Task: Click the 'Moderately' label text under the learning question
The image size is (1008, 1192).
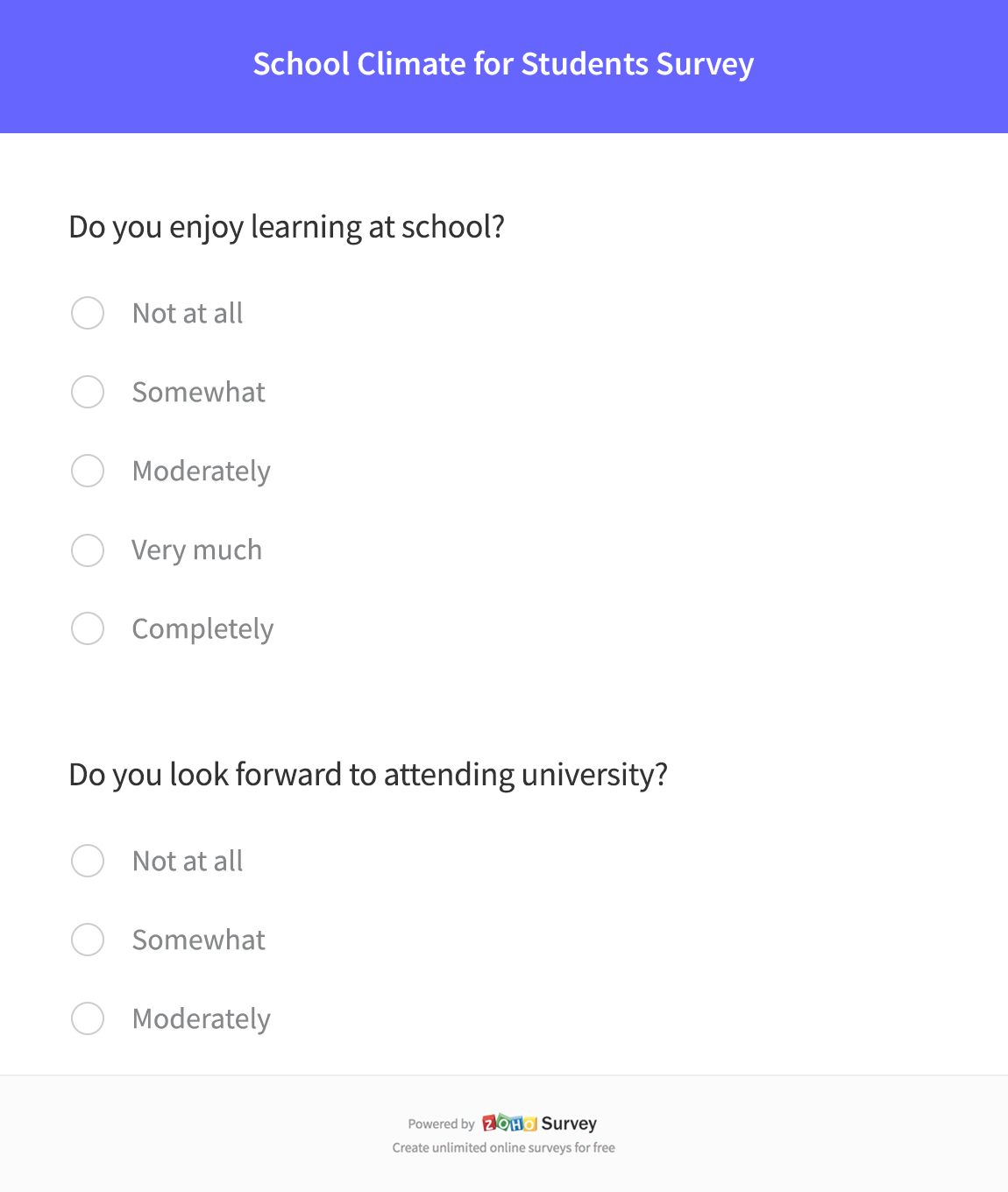Action: [x=202, y=472]
